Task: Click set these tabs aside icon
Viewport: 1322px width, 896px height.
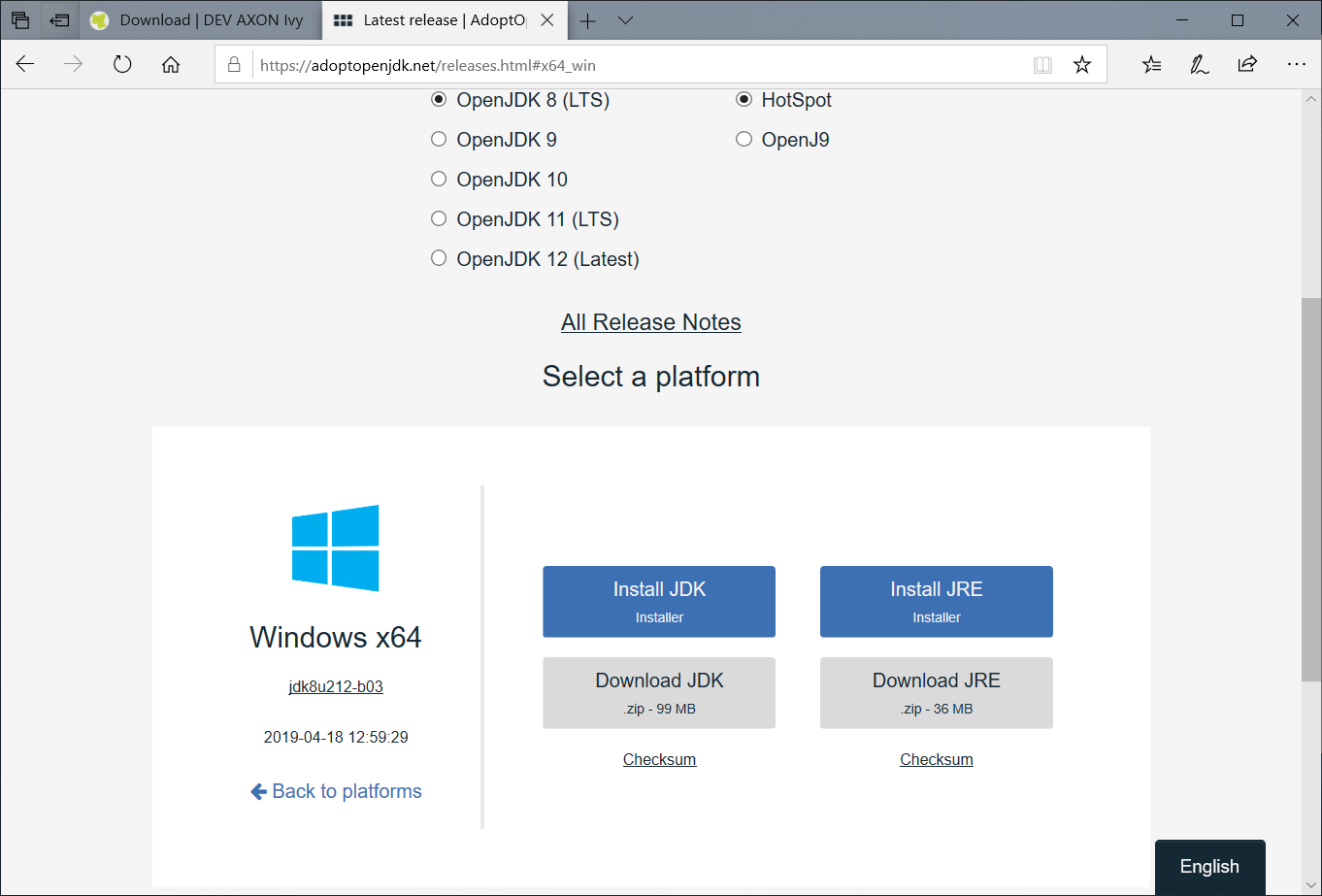Action: point(59,20)
